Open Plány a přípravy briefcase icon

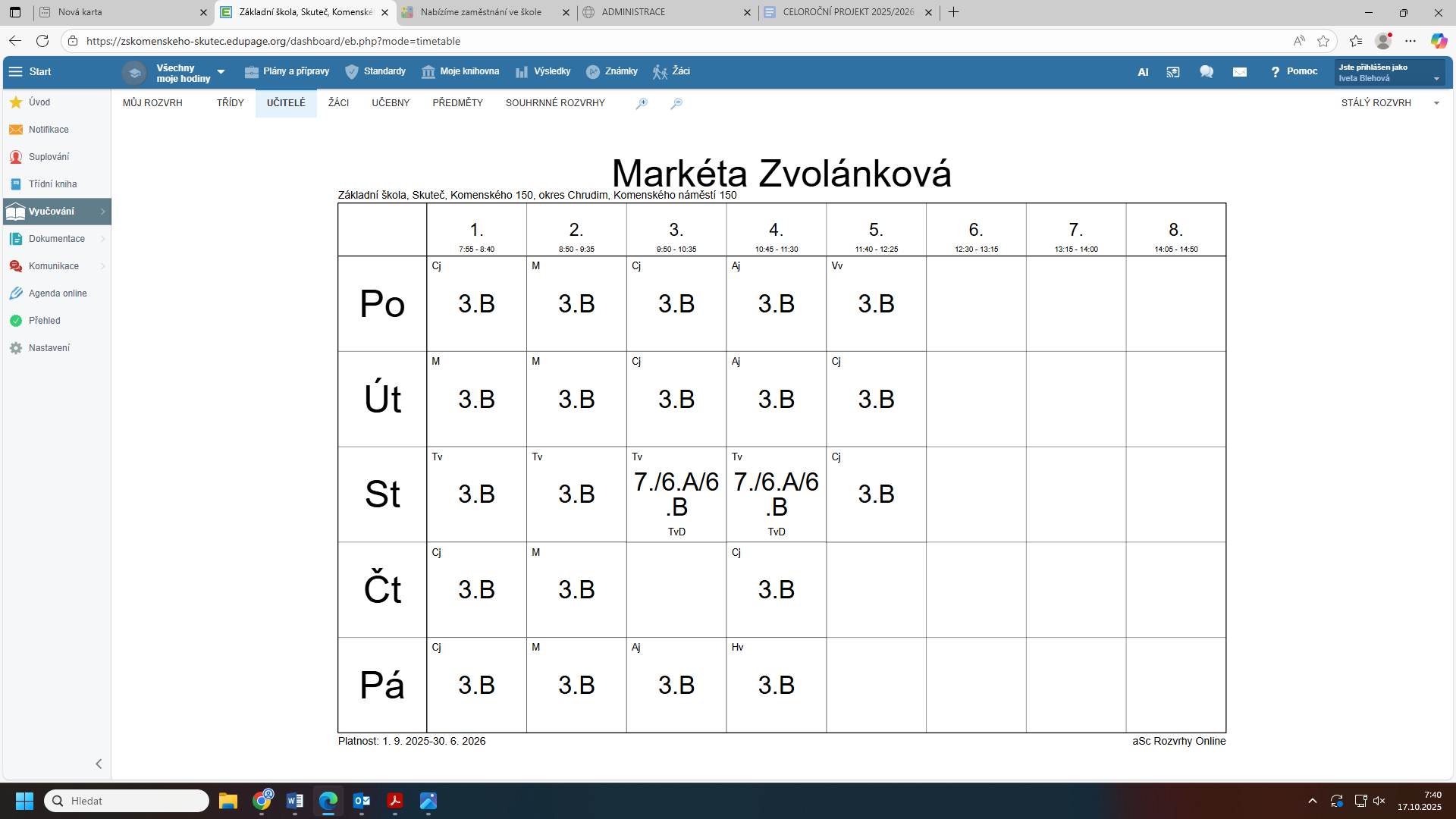252,71
